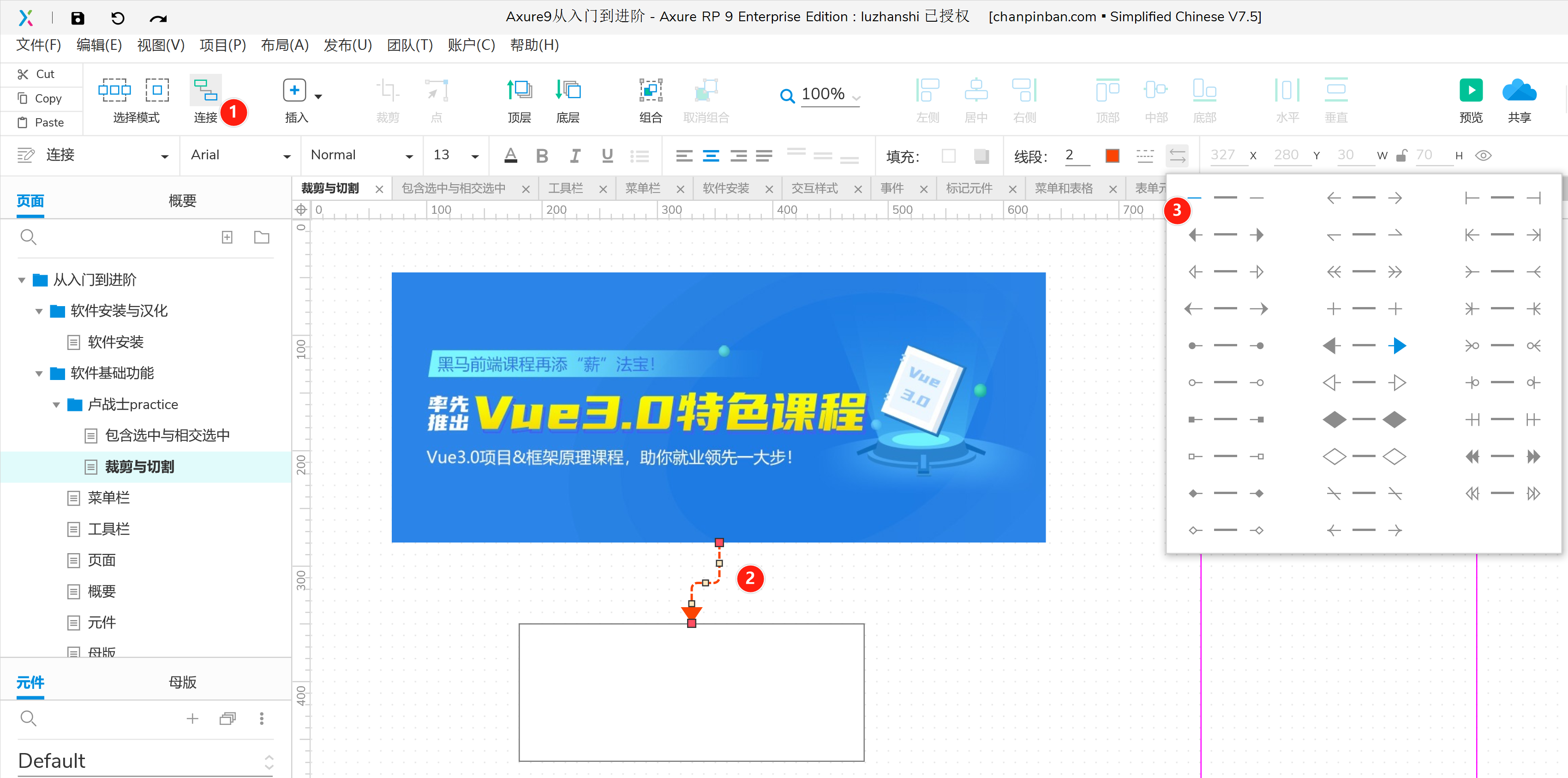Toggle bold text formatting
1568x778 pixels.
[542, 155]
